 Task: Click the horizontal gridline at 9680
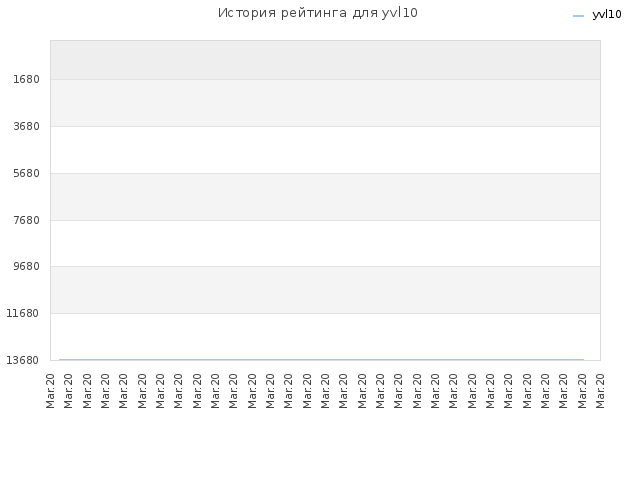(325, 267)
